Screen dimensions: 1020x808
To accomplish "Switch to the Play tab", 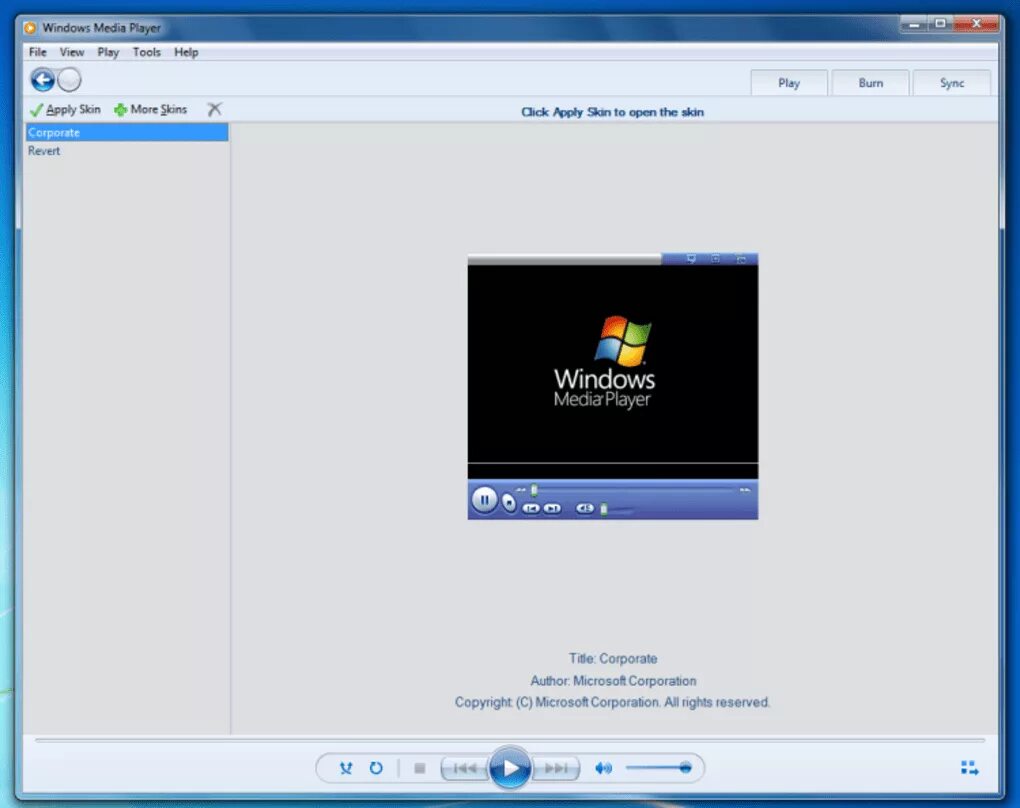I will [789, 83].
